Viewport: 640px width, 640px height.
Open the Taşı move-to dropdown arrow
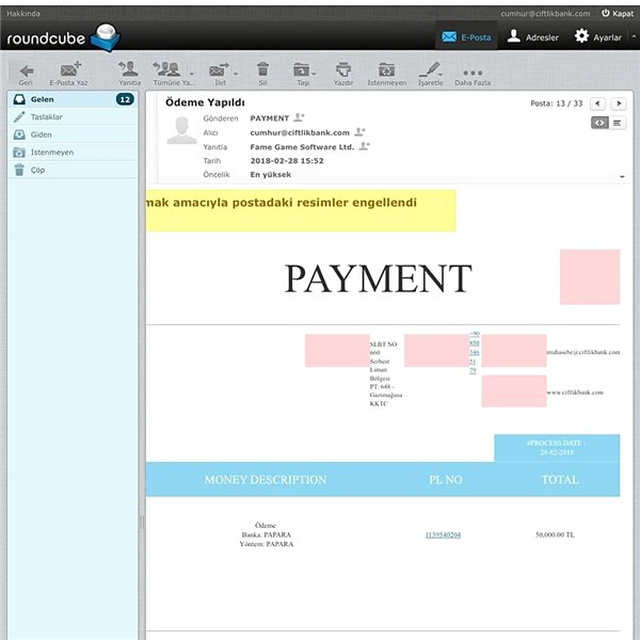313,74
